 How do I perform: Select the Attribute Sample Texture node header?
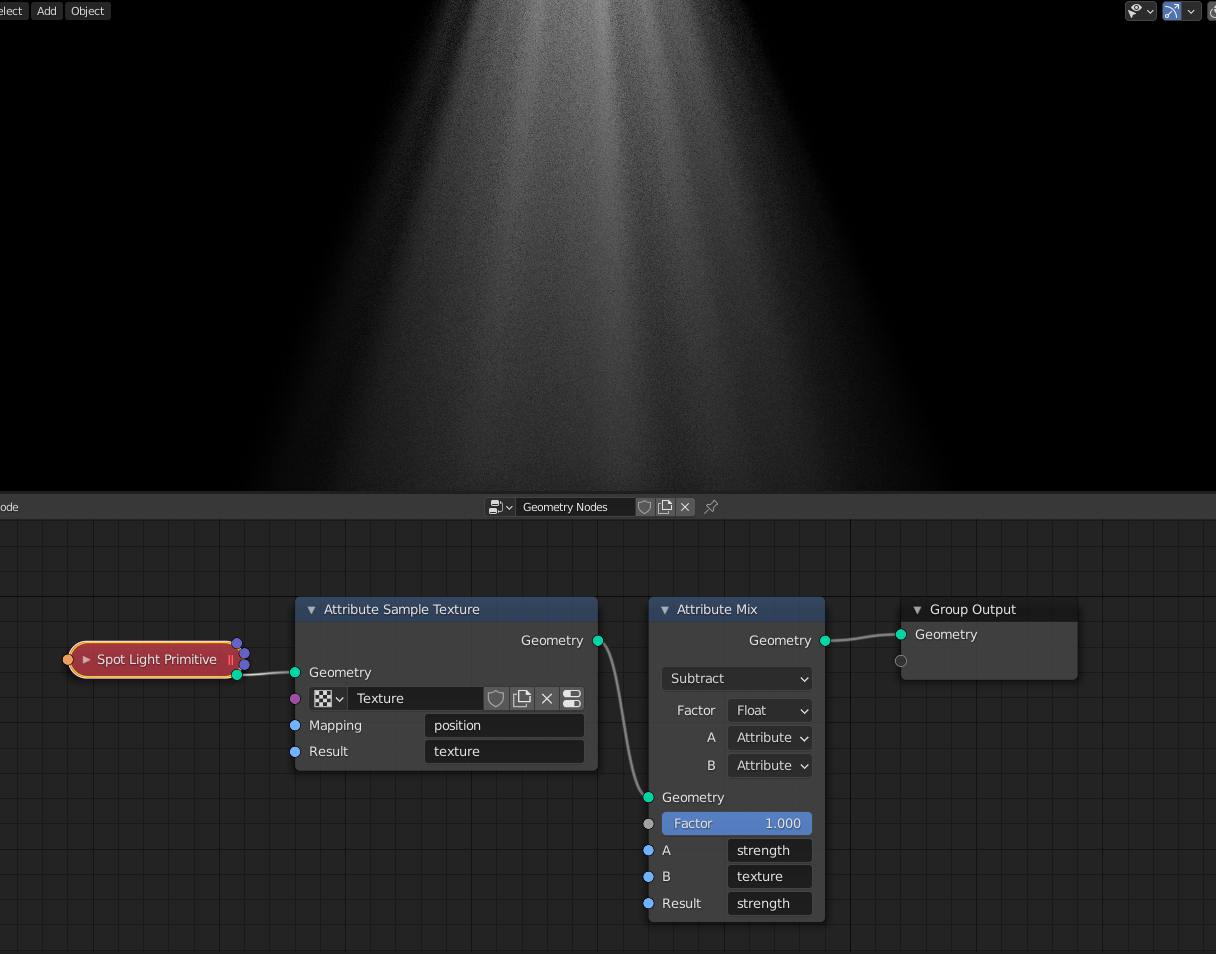click(x=447, y=609)
